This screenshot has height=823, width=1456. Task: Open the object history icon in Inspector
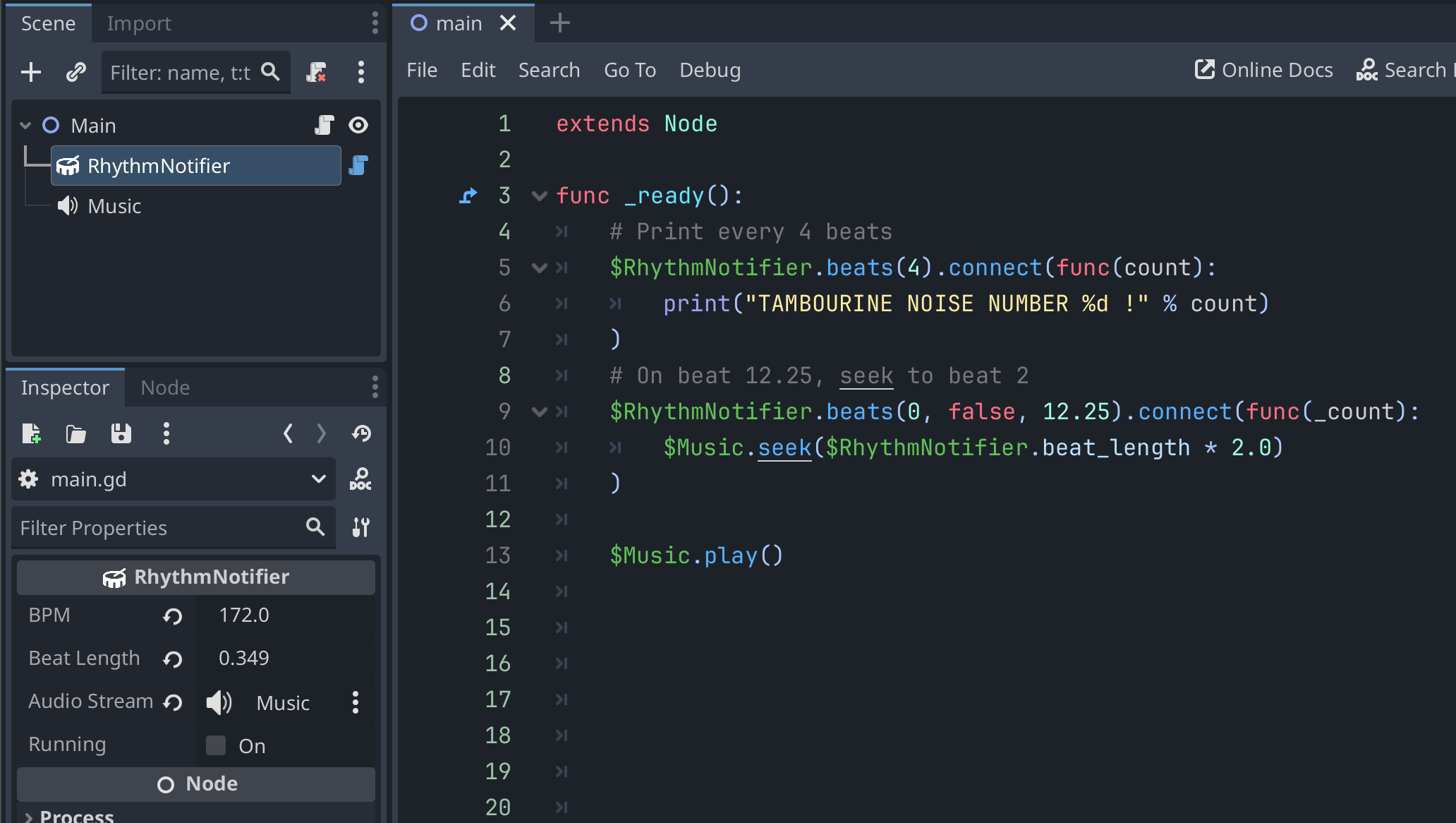point(362,433)
